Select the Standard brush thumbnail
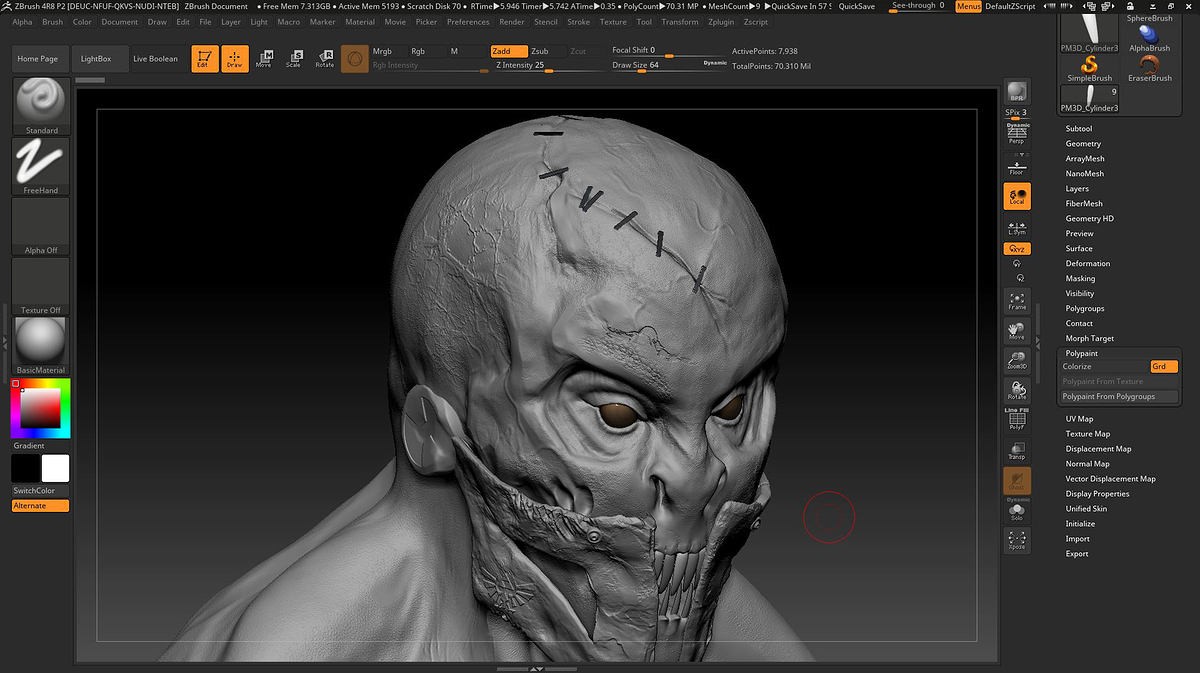Viewport: 1200px width, 673px height. pyautogui.click(x=41, y=102)
